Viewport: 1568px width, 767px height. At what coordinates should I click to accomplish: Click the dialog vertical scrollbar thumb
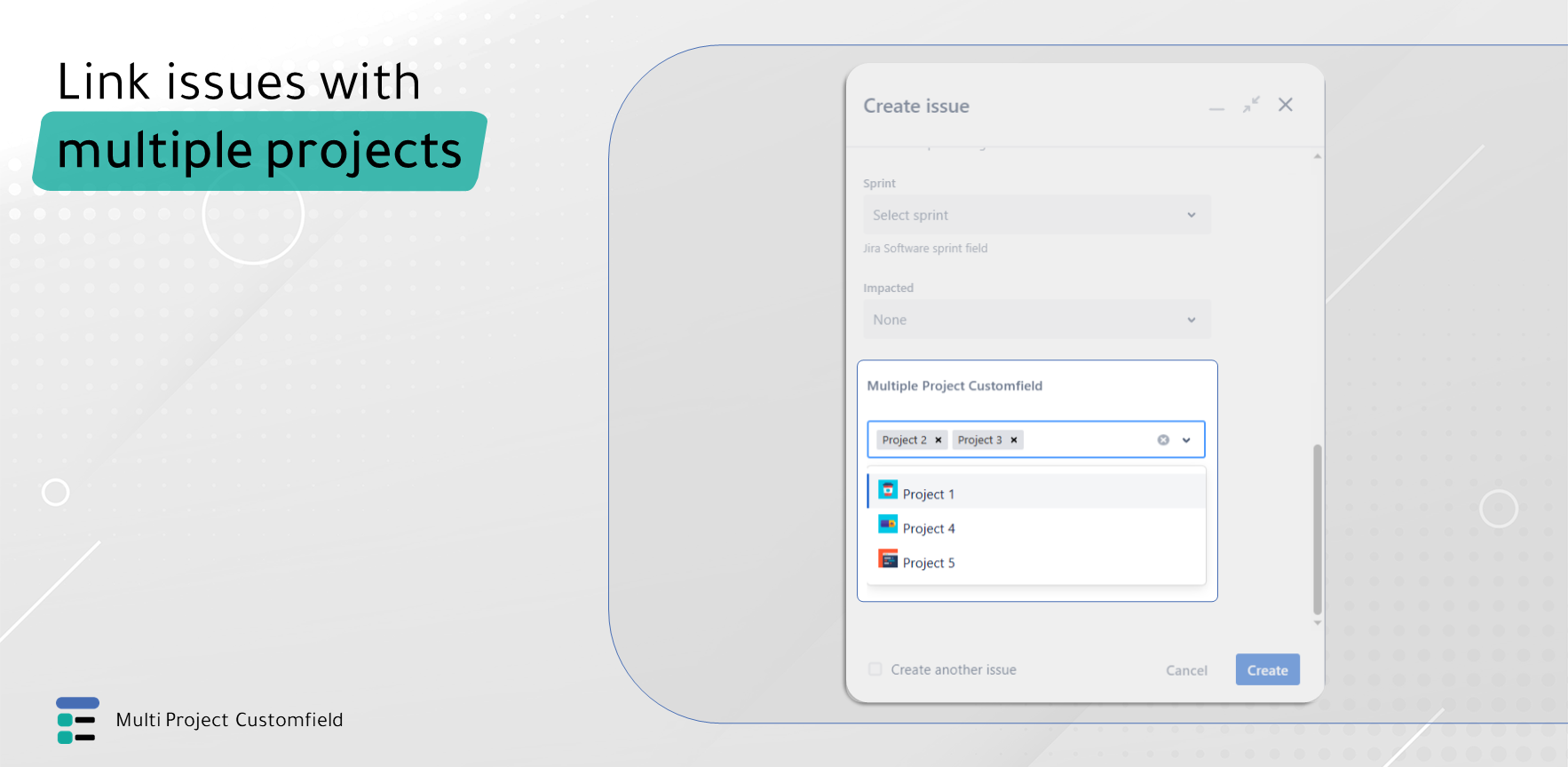coord(1318,529)
